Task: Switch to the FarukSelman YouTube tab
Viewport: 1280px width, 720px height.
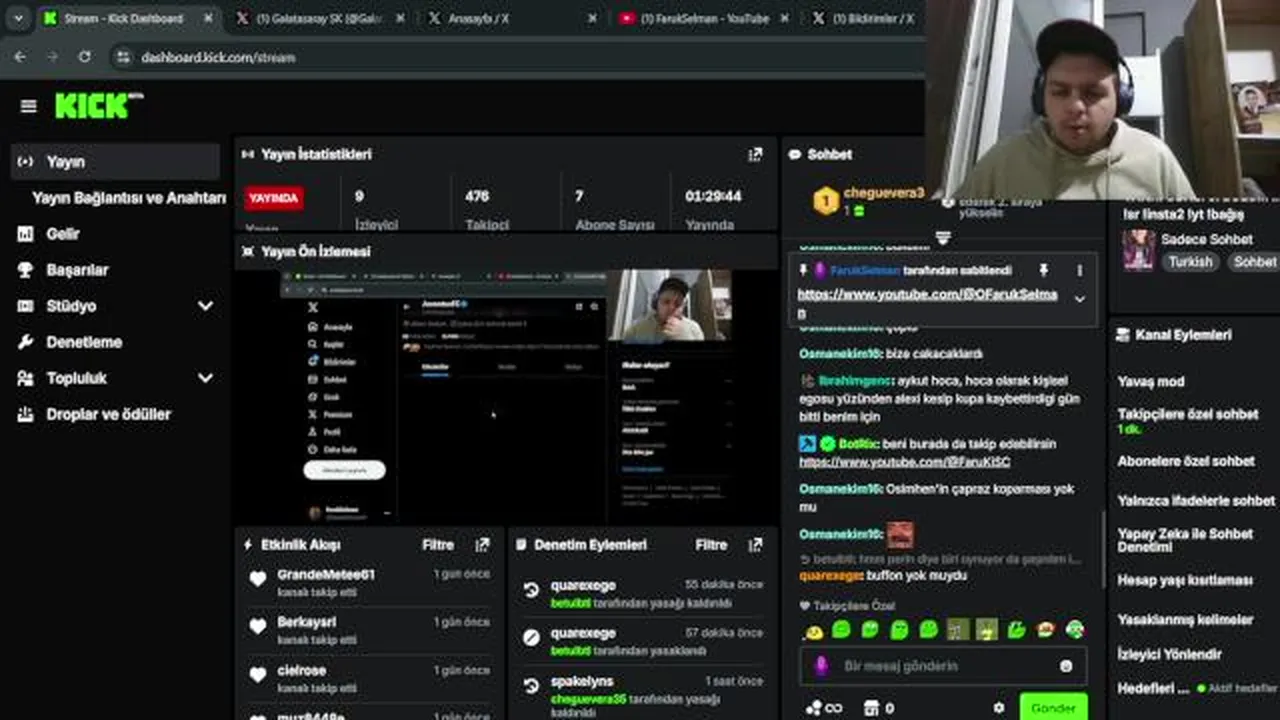Action: [704, 18]
